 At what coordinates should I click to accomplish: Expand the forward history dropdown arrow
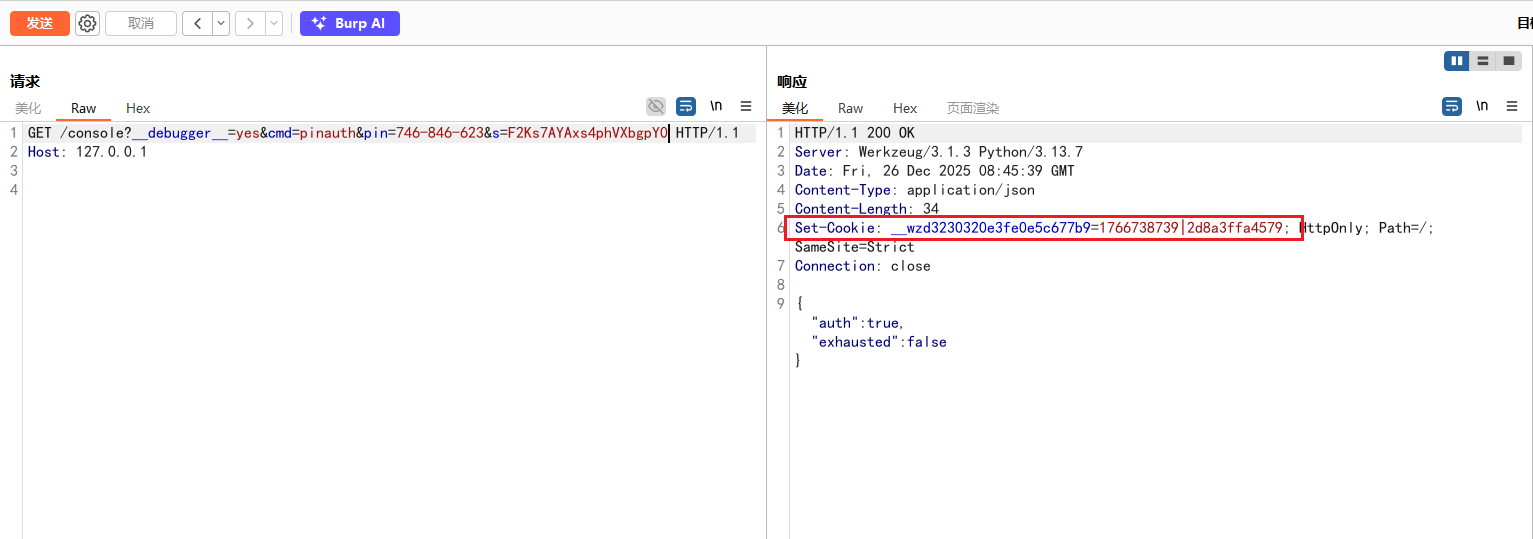(273, 23)
